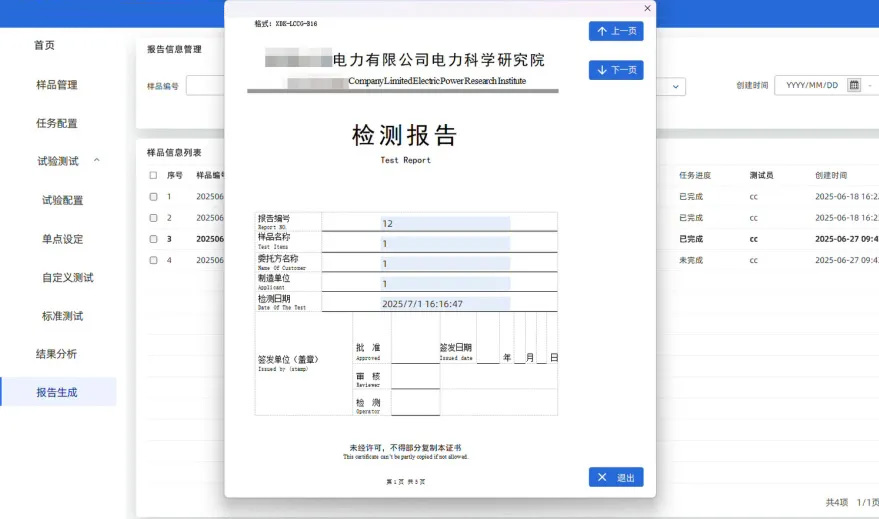Screen dimensions: 879x519
Task: Click the 共4项 pagination total
Action: tap(836, 502)
